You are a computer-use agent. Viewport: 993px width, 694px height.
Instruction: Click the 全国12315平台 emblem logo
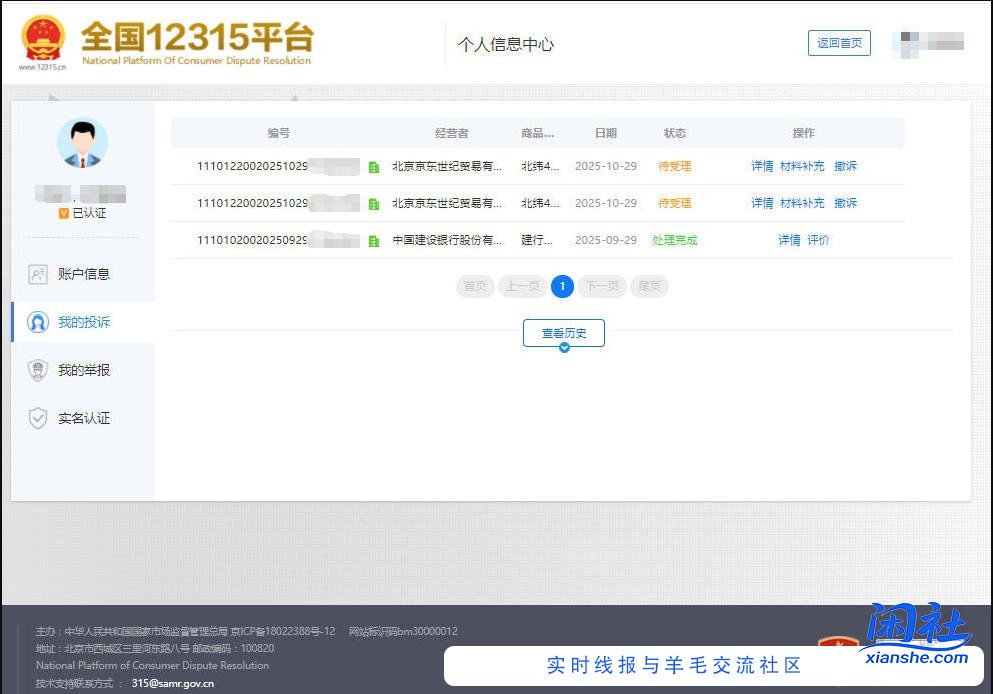(x=42, y=38)
